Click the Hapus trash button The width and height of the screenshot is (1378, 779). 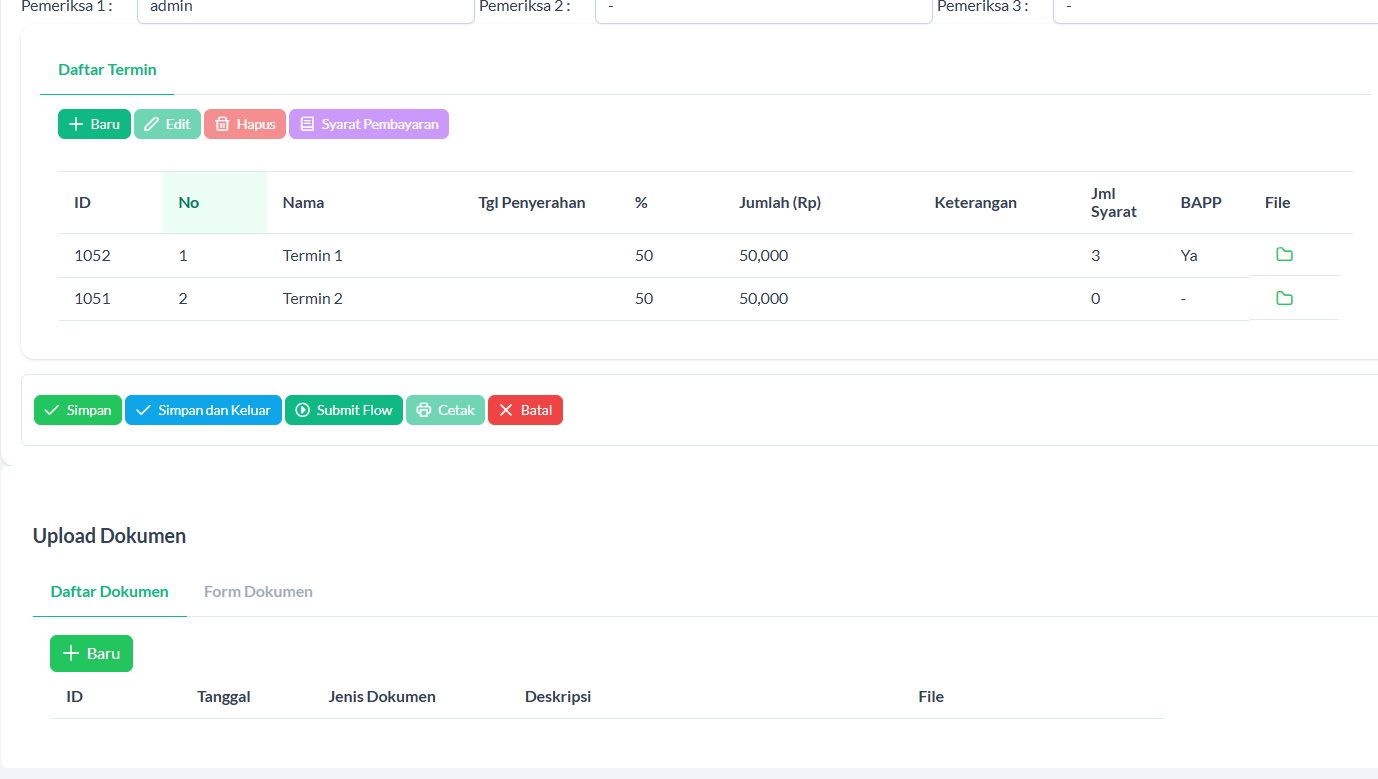pos(245,124)
